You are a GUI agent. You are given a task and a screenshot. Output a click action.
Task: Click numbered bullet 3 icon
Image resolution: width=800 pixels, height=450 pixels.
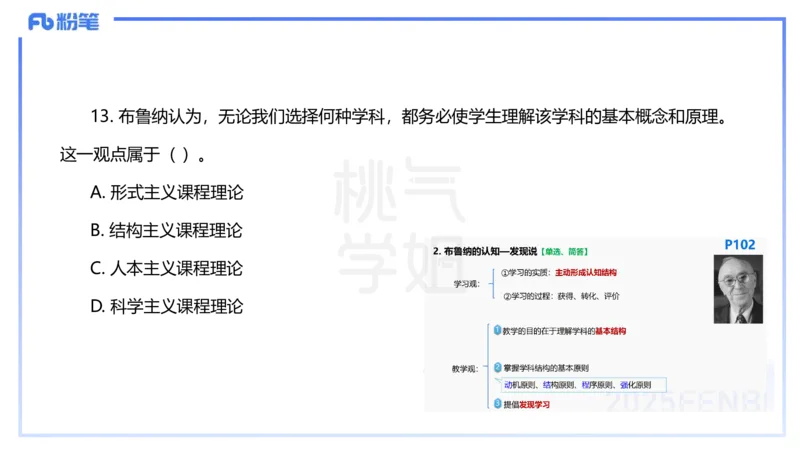point(498,404)
